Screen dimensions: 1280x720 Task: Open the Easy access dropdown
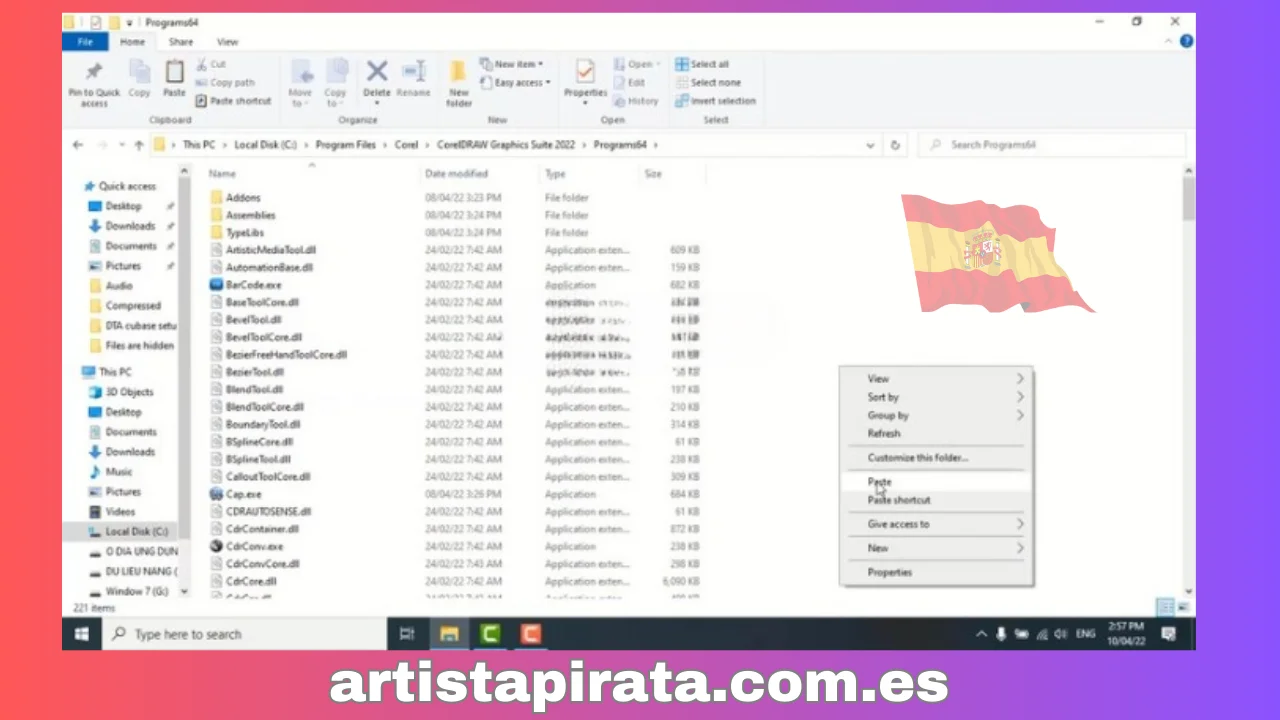[515, 82]
